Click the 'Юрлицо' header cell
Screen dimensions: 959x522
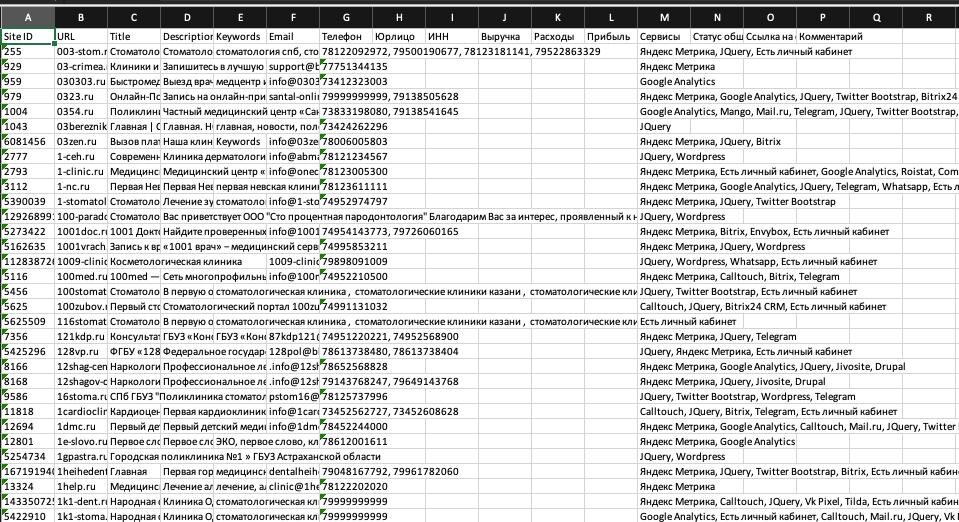[x=399, y=37]
